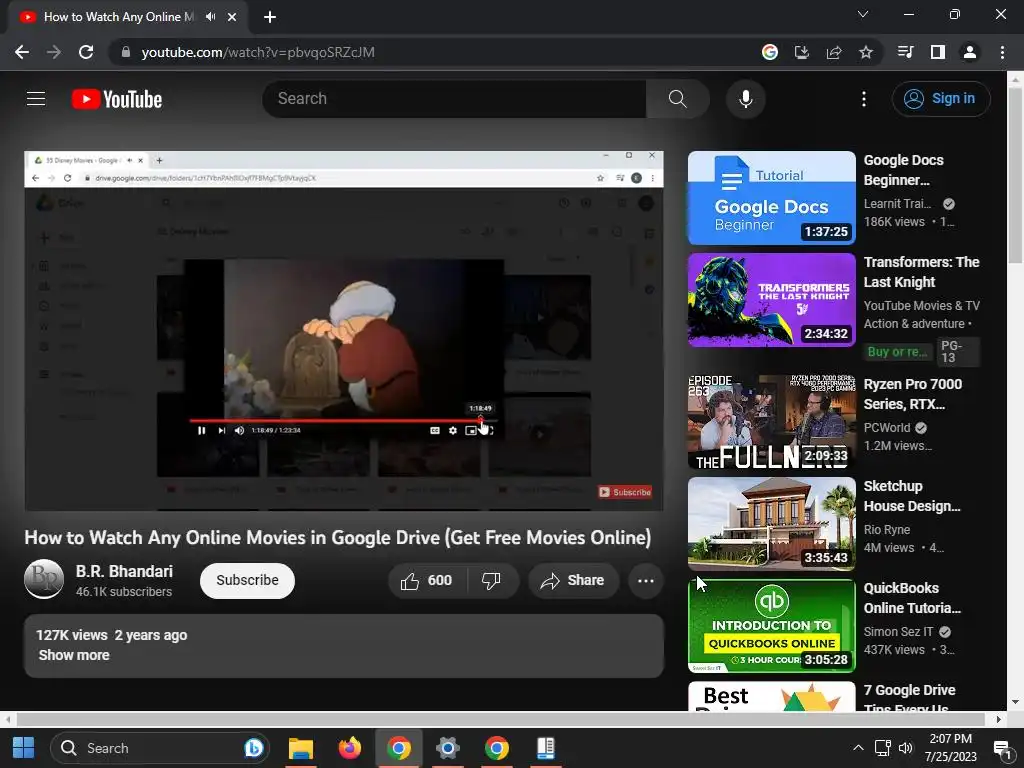The height and width of the screenshot is (768, 1024).
Task: Subscribe to B.R. Bhandari channel
Action: click(x=247, y=581)
